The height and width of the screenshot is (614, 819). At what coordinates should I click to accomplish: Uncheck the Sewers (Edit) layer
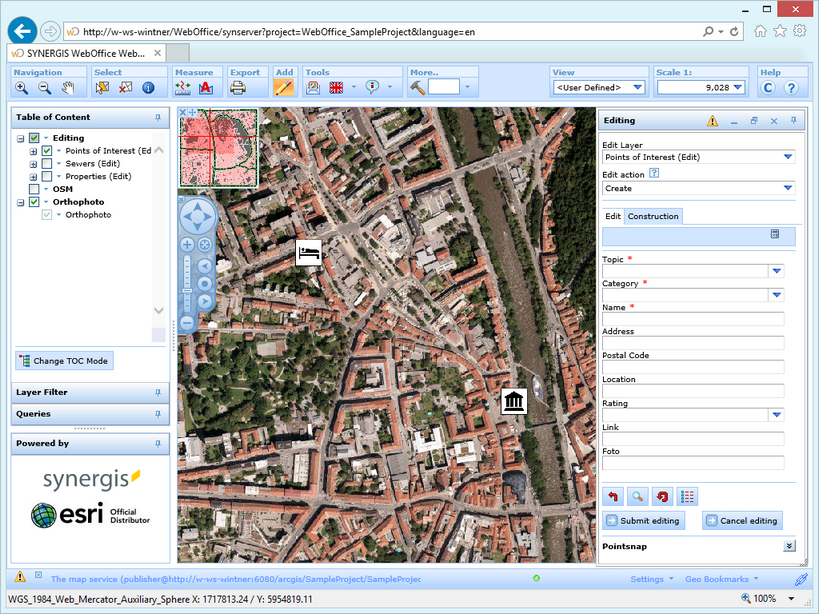tap(47, 163)
